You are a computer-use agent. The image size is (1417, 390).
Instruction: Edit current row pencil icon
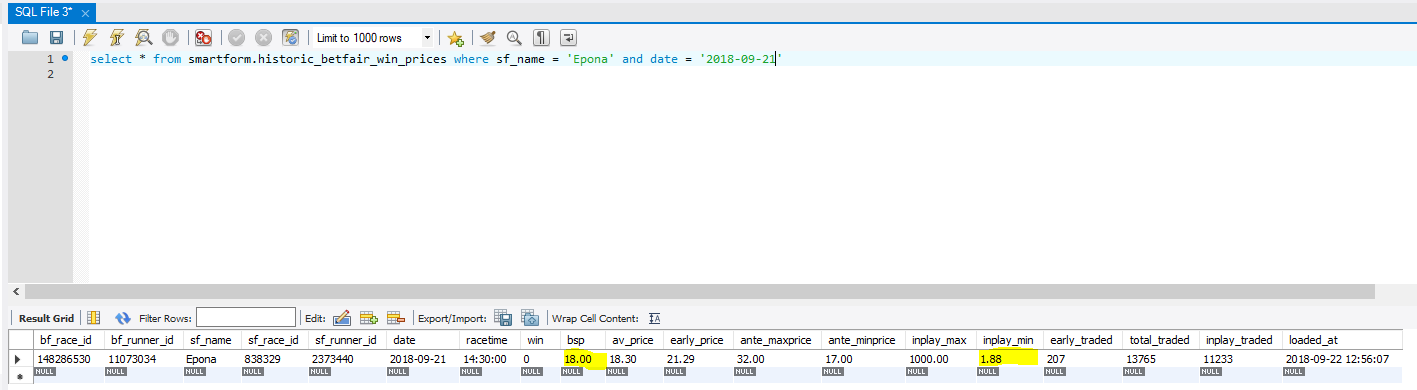tap(342, 318)
